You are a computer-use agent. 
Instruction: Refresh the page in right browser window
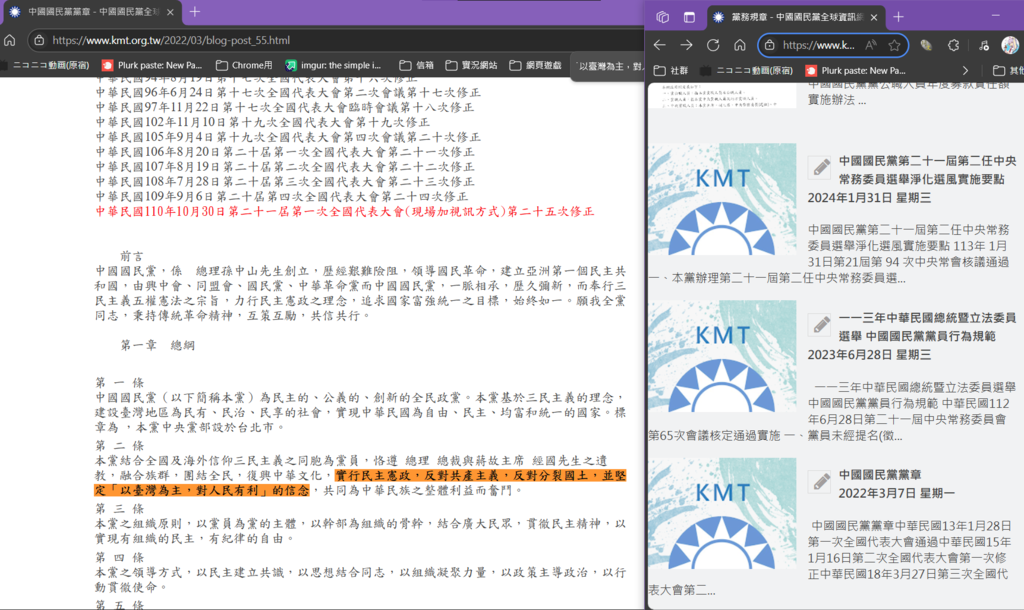pyautogui.click(x=713, y=45)
